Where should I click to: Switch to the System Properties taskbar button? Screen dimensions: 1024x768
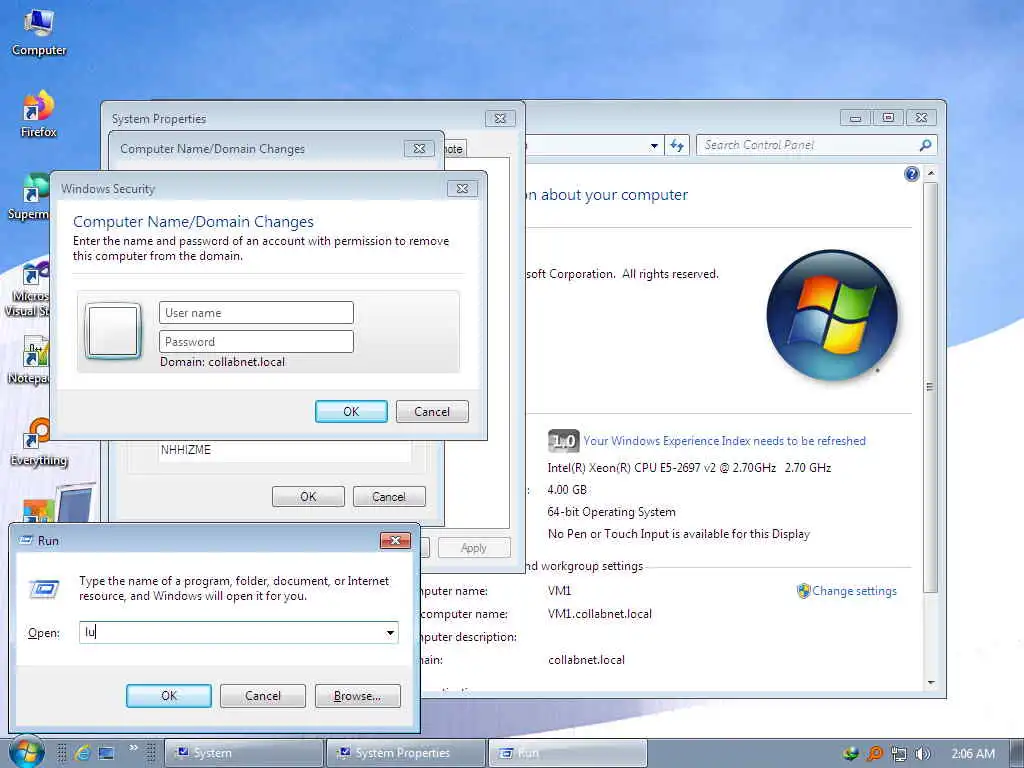(x=406, y=753)
